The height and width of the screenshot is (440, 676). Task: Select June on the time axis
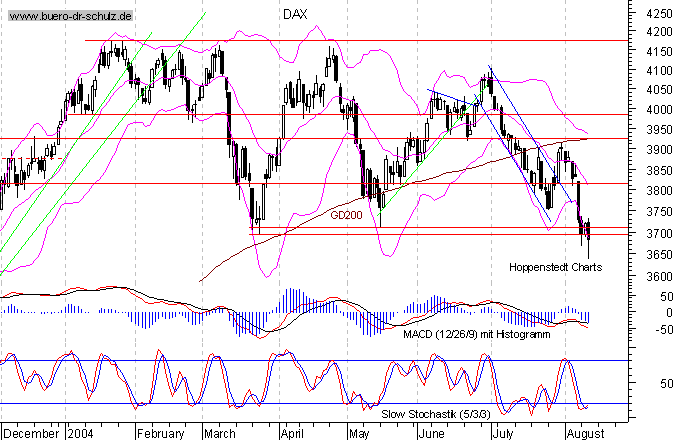point(430,434)
